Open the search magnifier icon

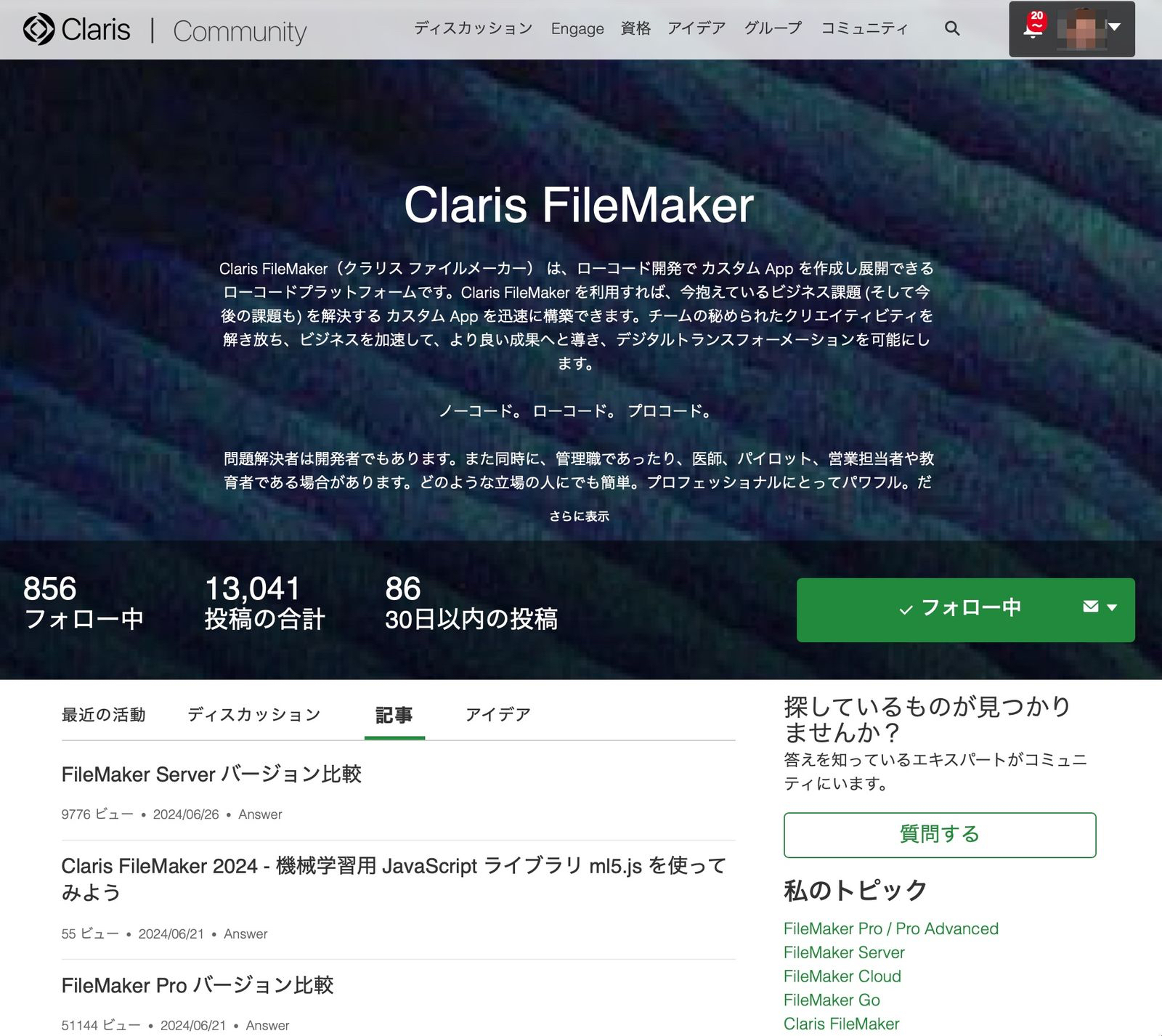point(951,29)
